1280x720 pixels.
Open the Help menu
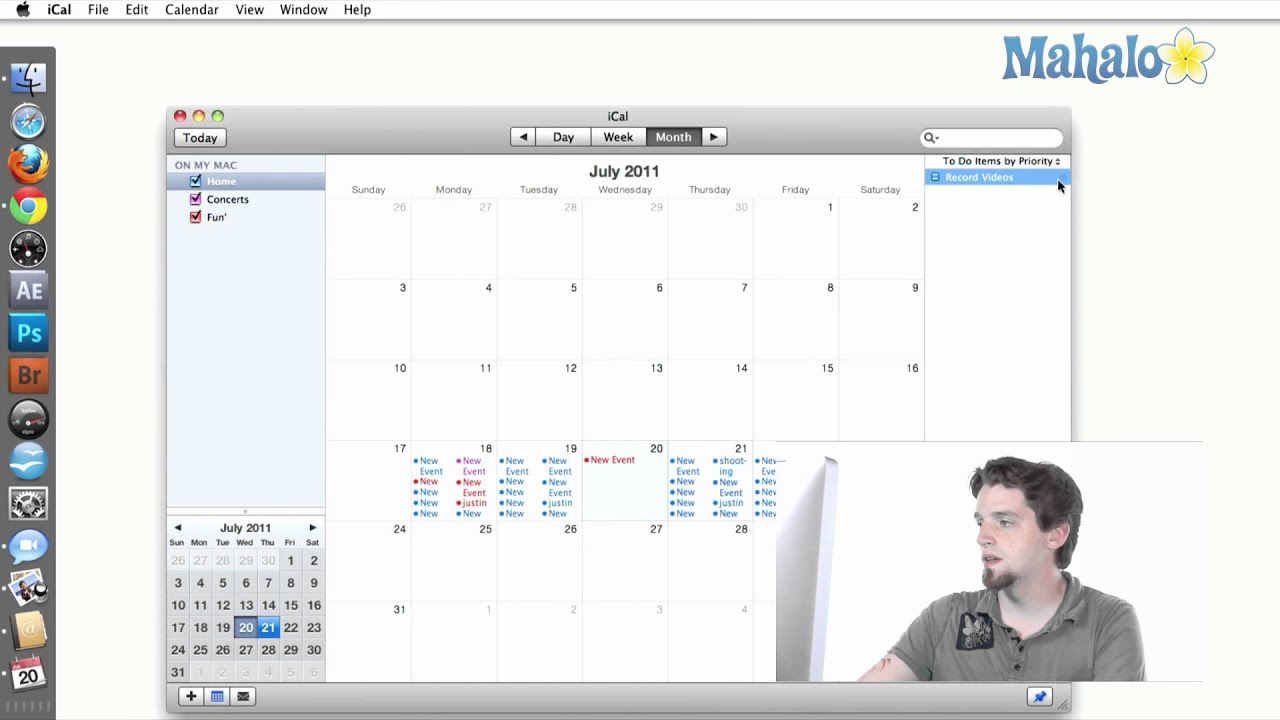357,10
